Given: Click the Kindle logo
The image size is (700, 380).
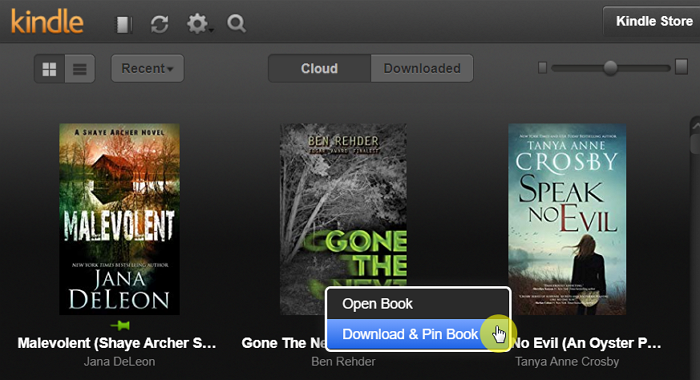Looking at the screenshot, I should point(47,22).
